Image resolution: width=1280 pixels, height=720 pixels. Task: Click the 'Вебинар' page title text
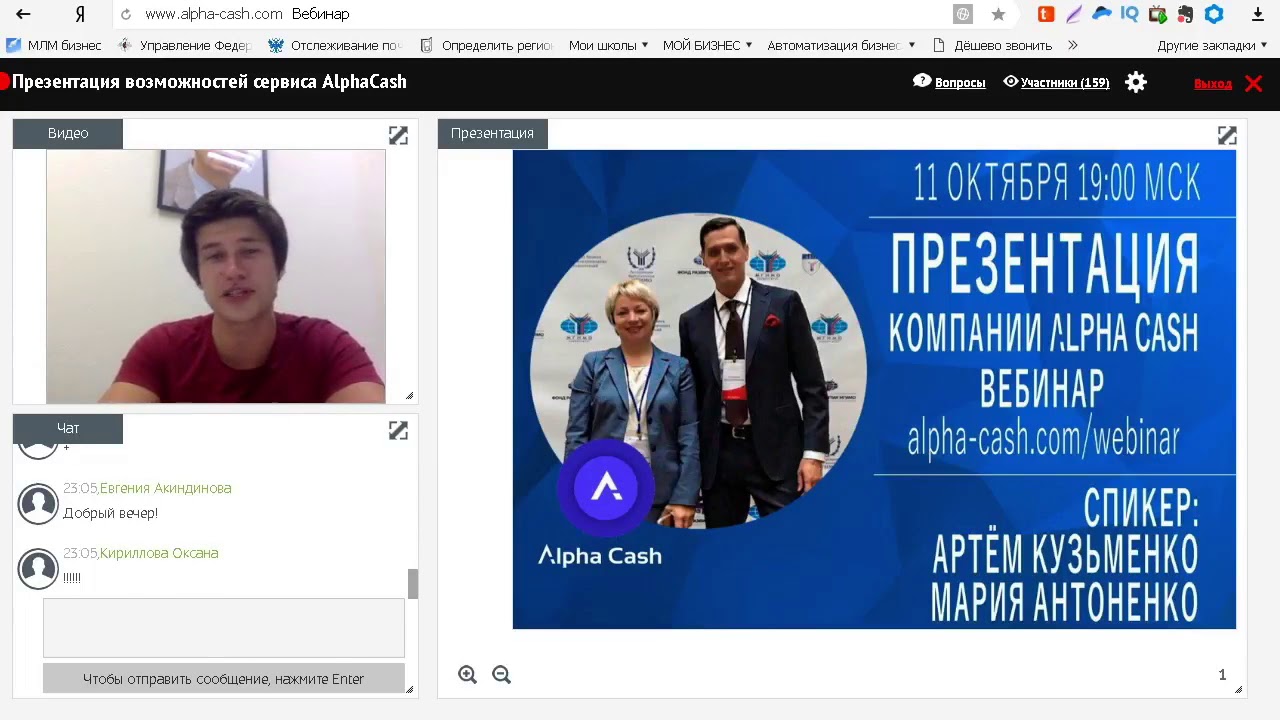click(x=320, y=14)
